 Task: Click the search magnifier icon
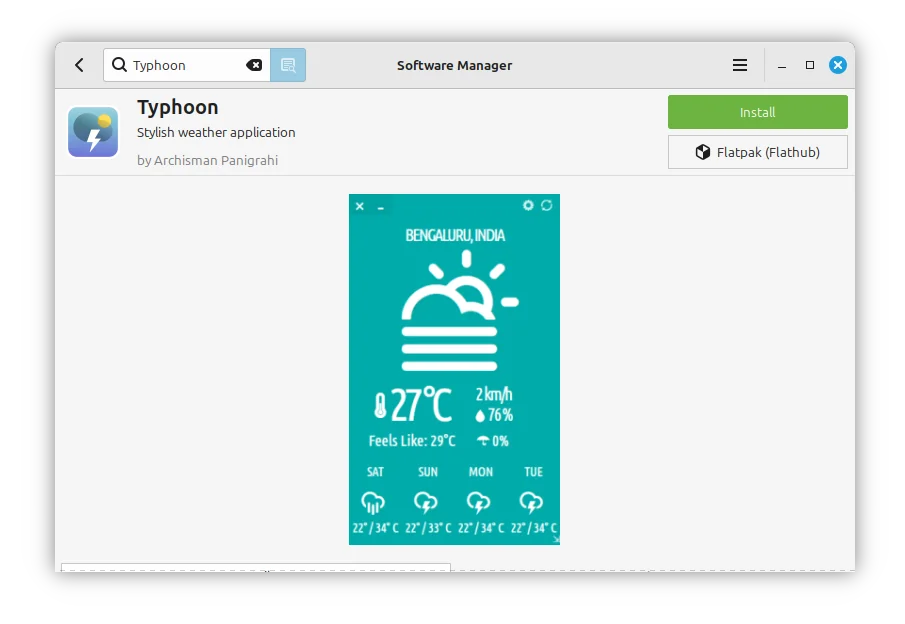click(x=119, y=65)
